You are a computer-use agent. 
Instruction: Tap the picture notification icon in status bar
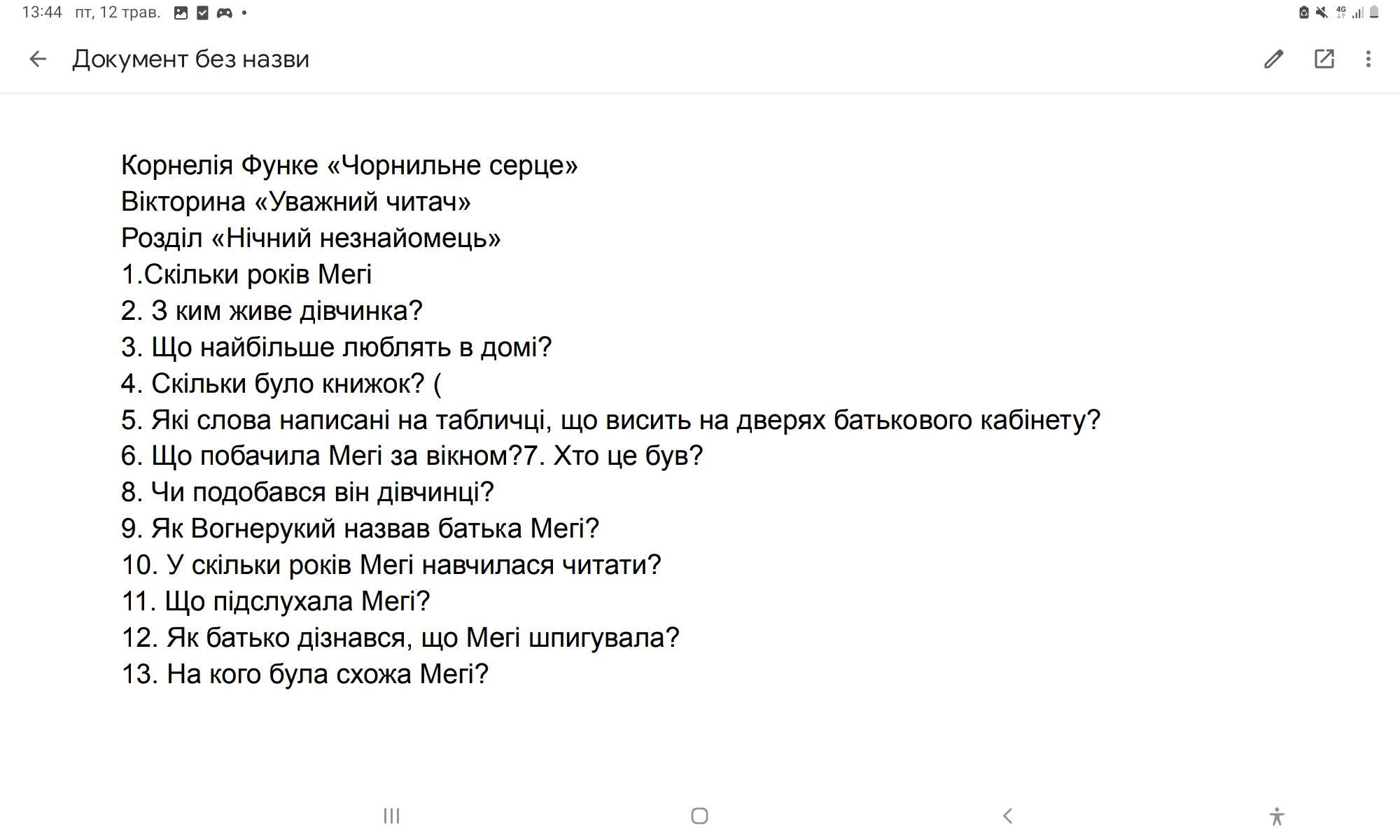pos(181,13)
